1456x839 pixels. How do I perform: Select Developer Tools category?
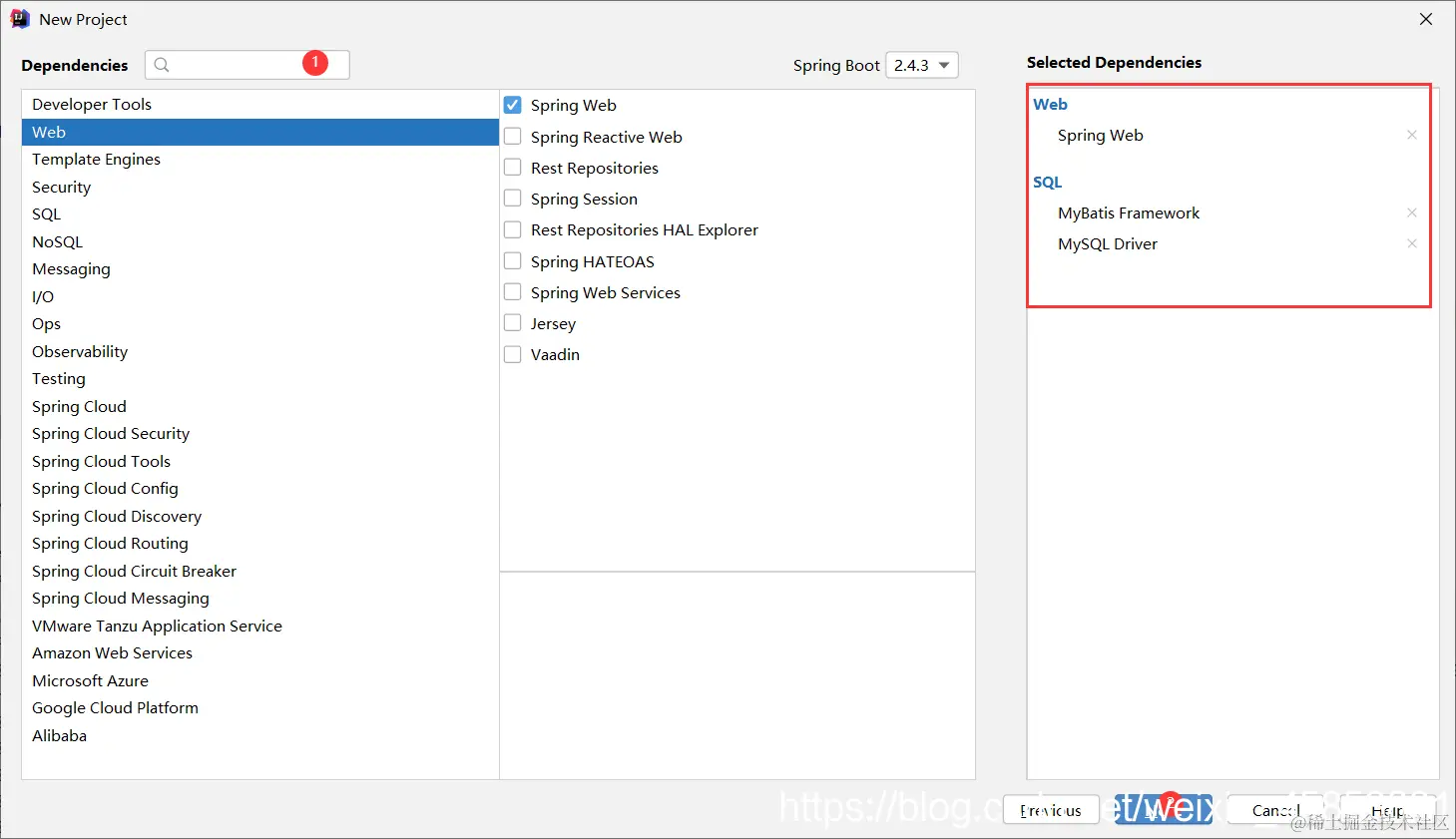point(260,105)
